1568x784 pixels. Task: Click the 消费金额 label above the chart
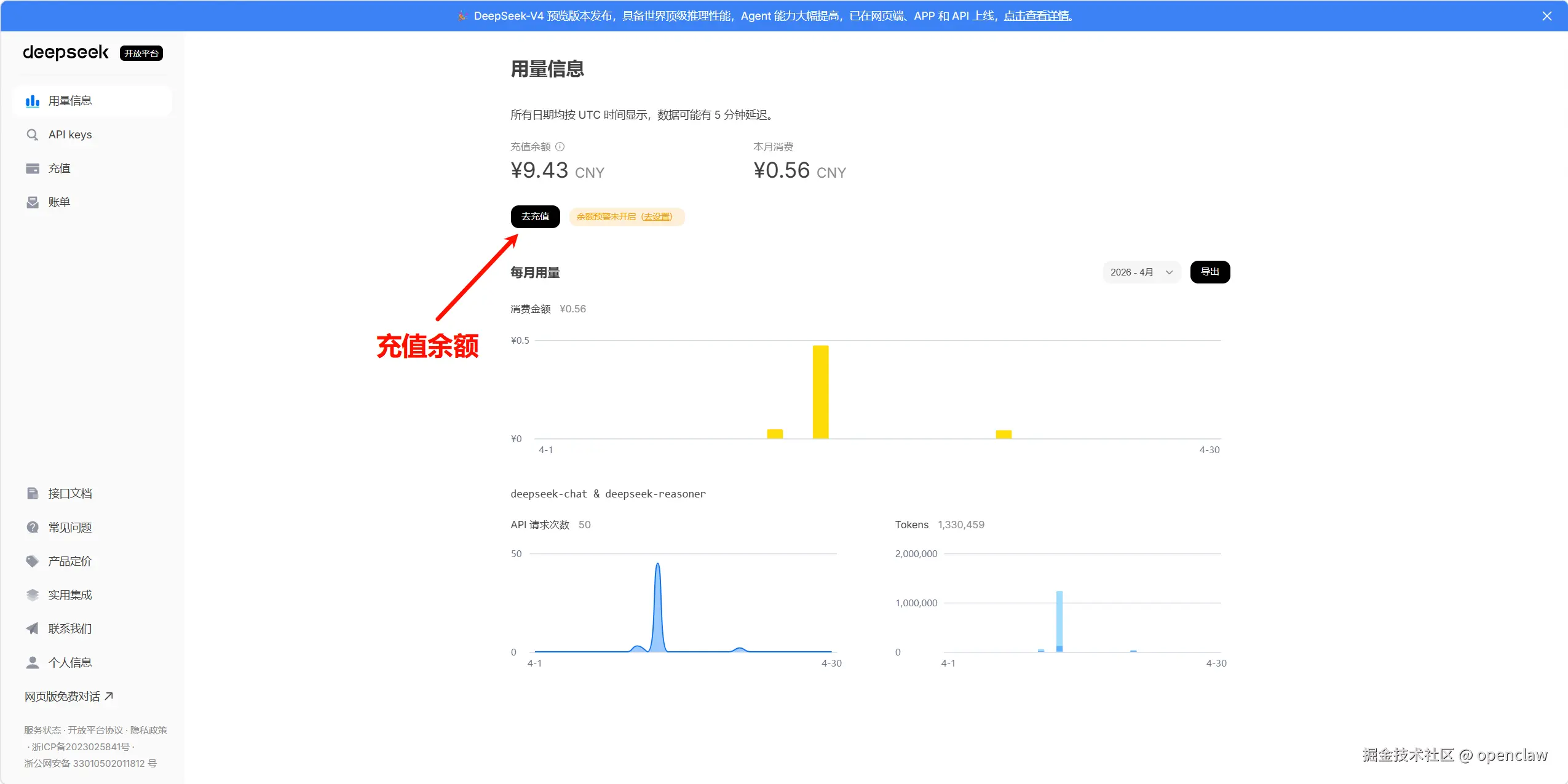(531, 309)
